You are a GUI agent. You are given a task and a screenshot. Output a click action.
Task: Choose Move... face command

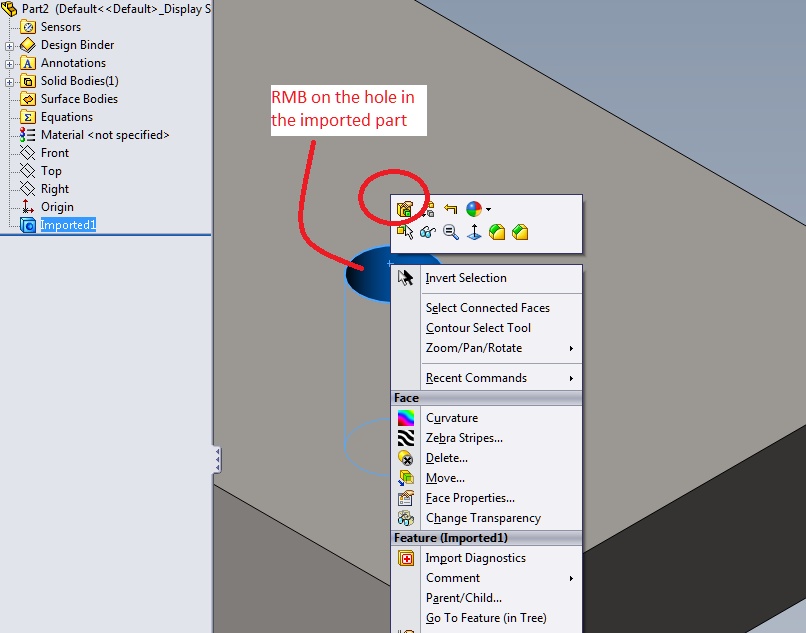(486, 478)
